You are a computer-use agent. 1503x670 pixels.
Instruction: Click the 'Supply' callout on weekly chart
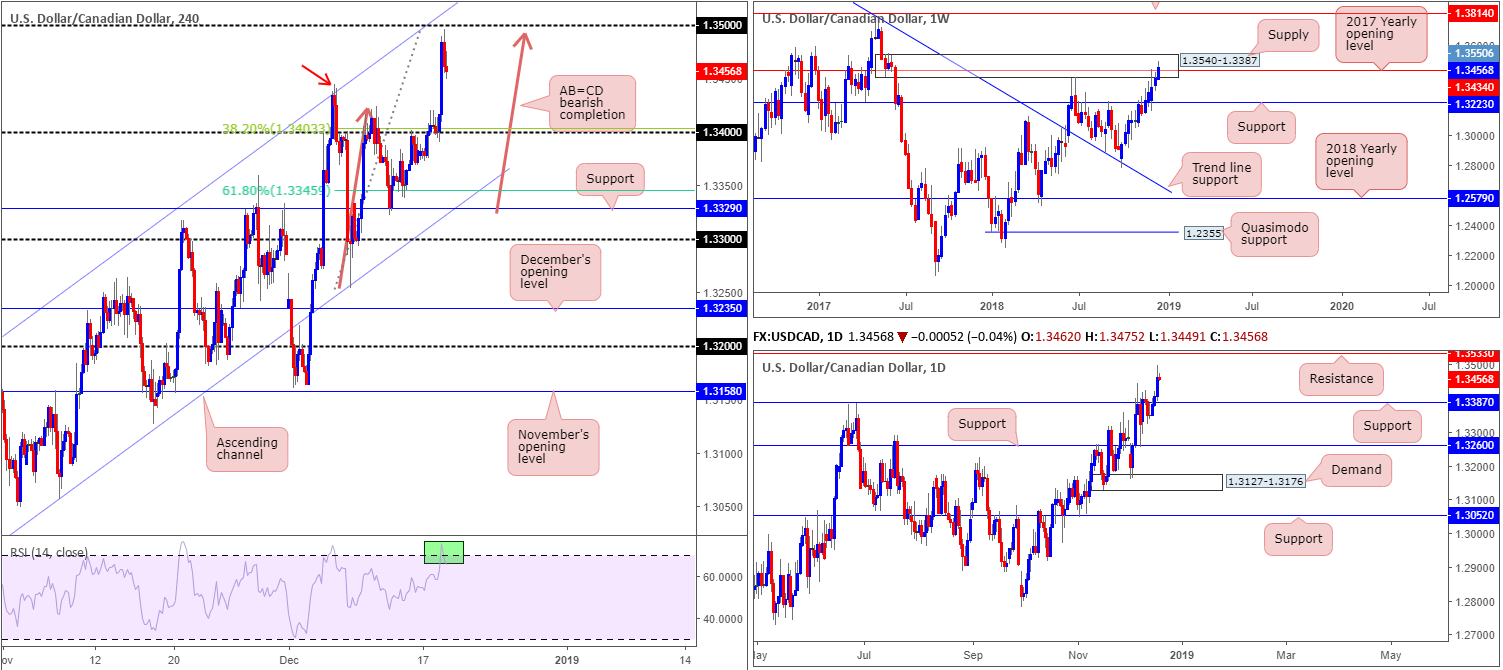tap(1288, 35)
